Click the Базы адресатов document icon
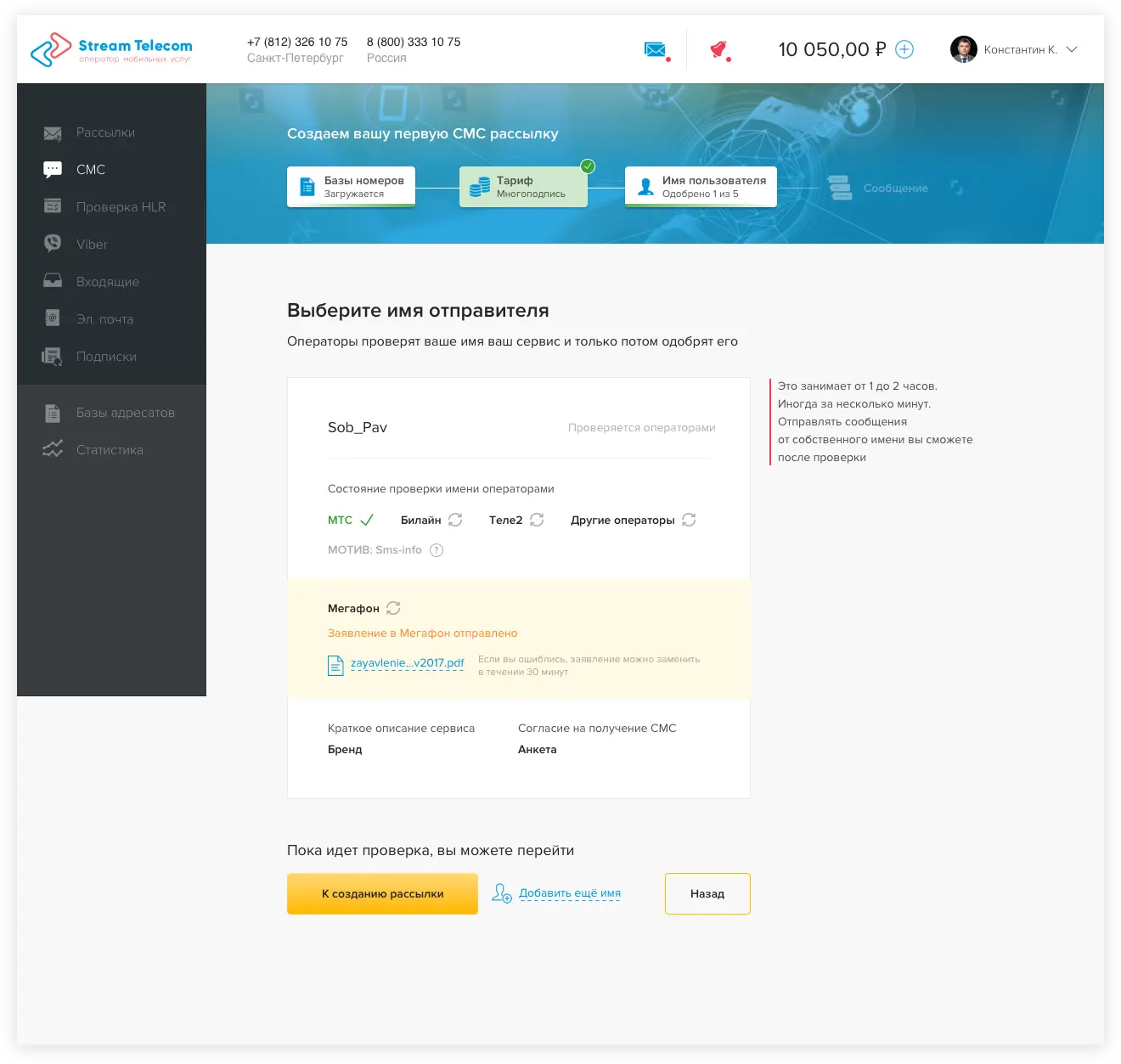The image size is (1121, 1064). tap(53, 413)
